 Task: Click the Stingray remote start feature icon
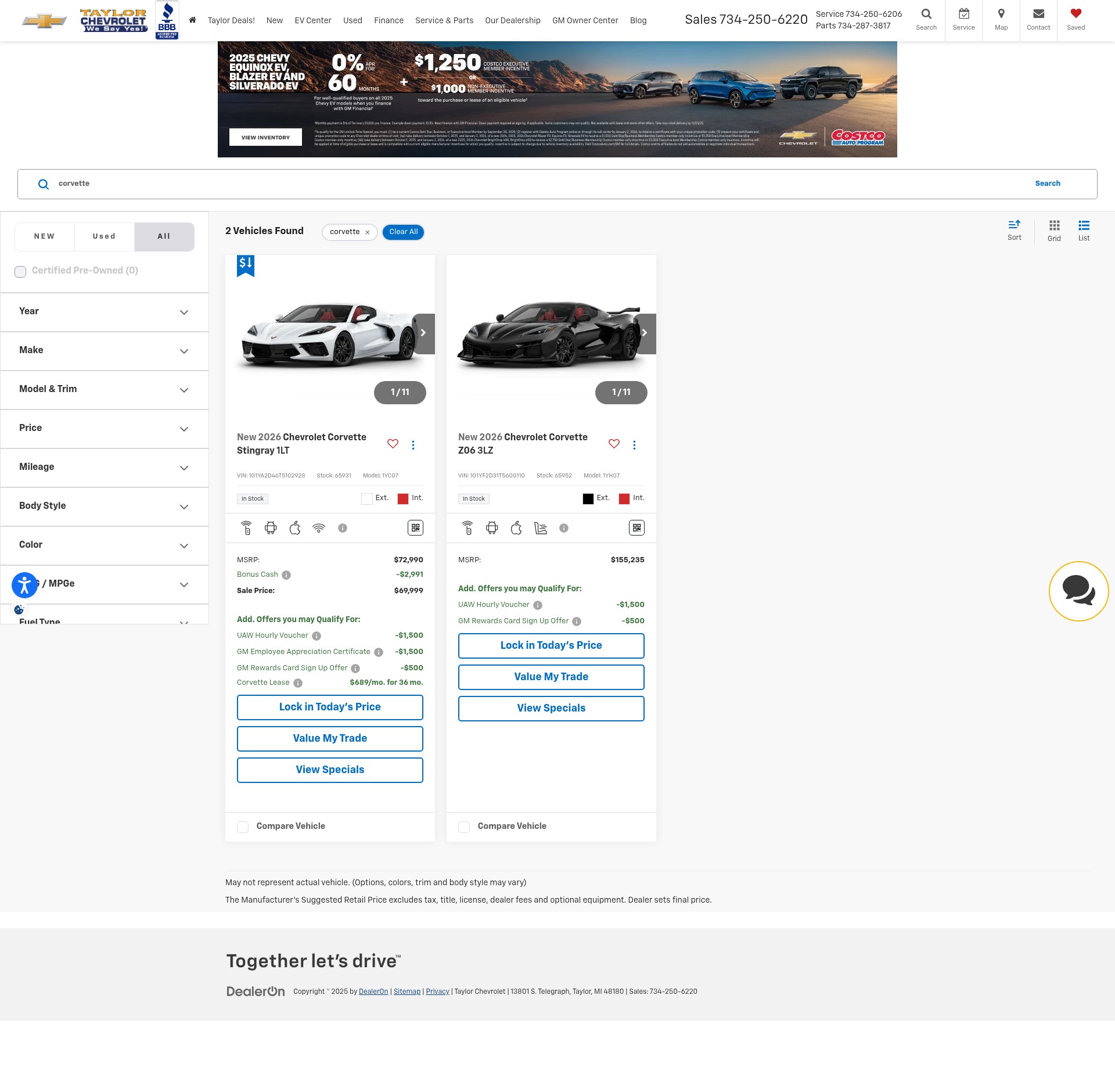tap(246, 528)
